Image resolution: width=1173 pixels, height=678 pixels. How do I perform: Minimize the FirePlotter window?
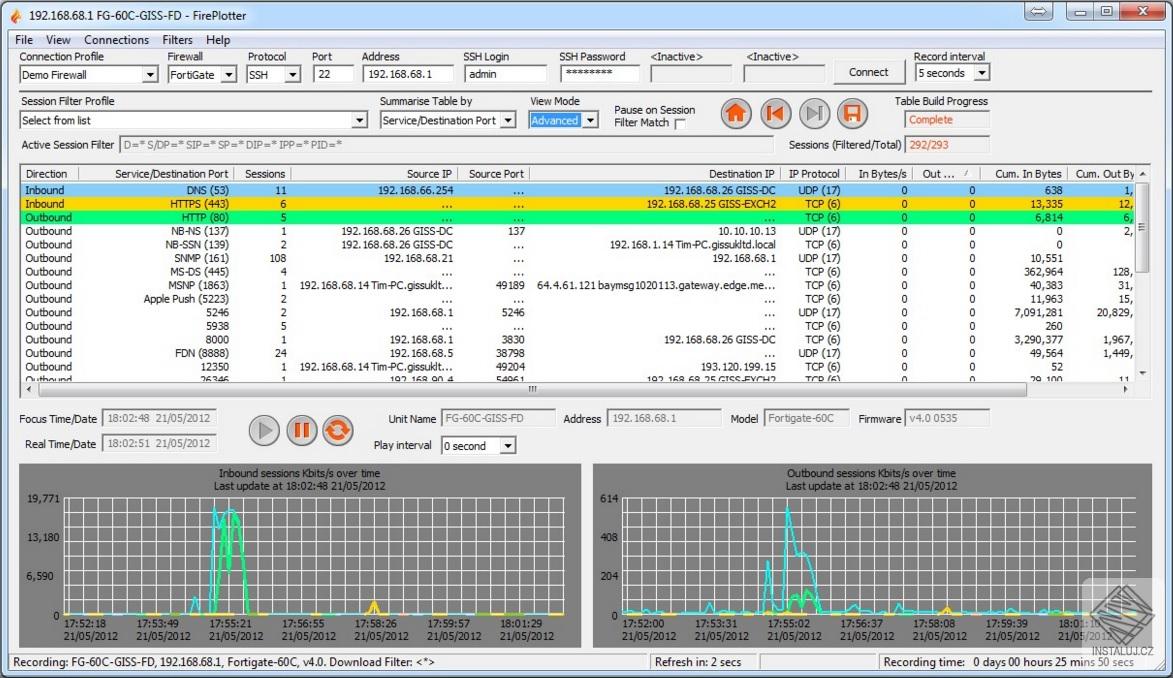pyautogui.click(x=1079, y=11)
